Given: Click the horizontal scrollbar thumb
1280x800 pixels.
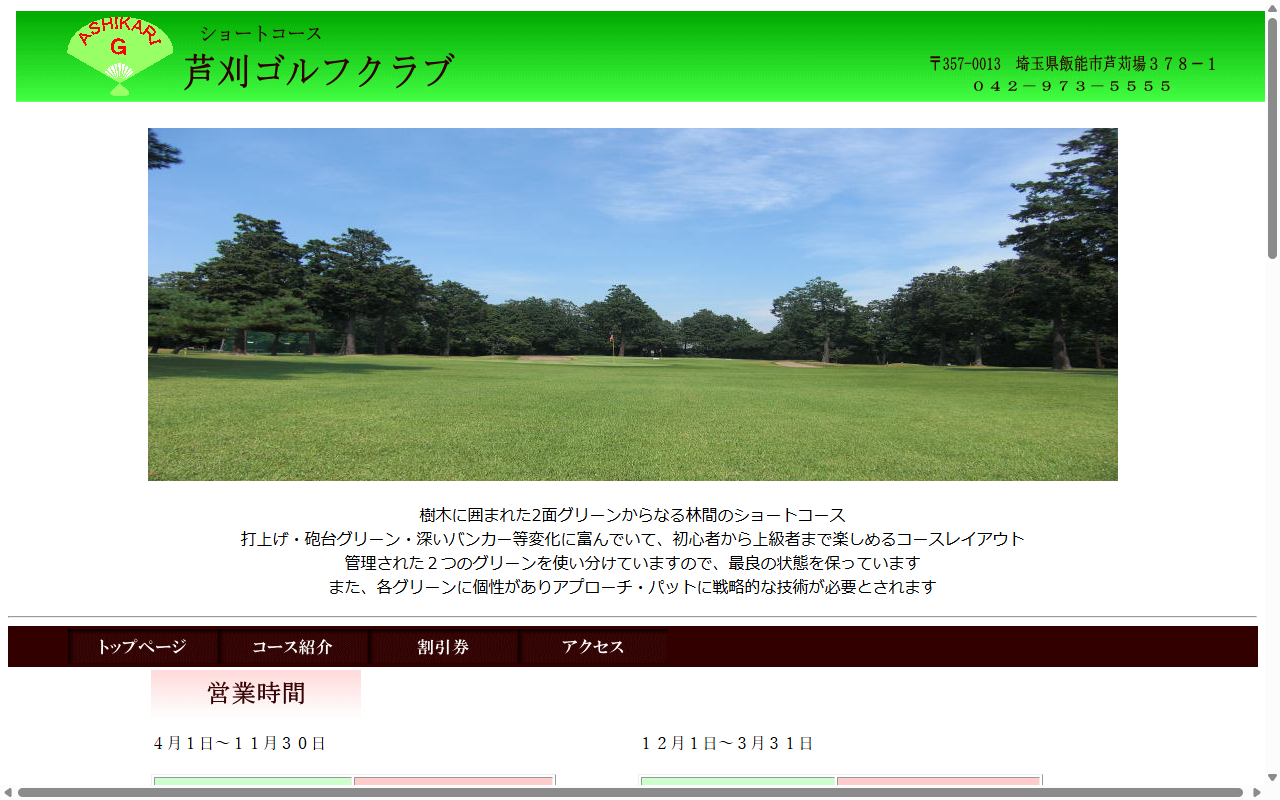Looking at the screenshot, I should 630,792.
